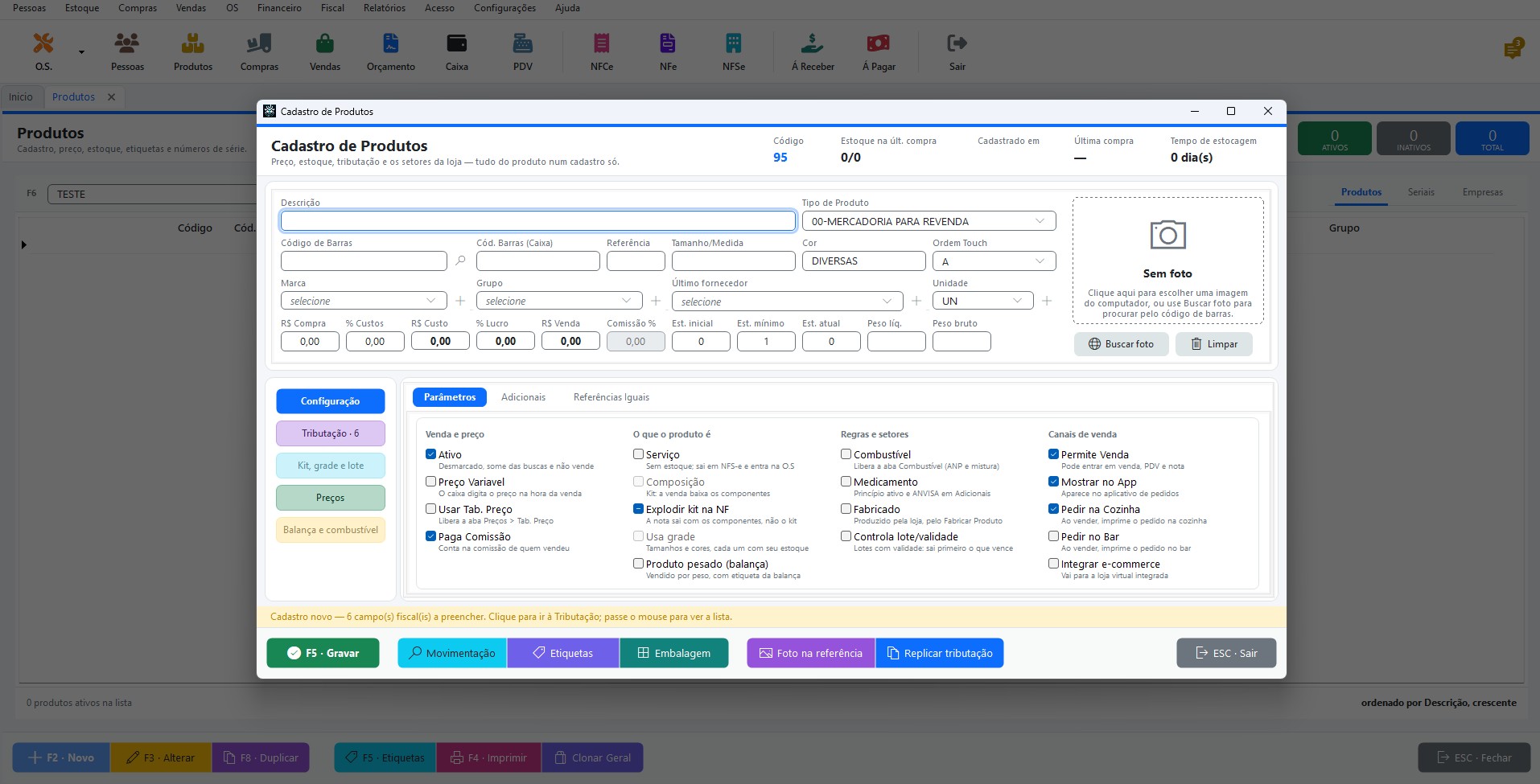Enable the Preço Variavel checkbox
This screenshot has height=784, width=1540.
click(430, 482)
